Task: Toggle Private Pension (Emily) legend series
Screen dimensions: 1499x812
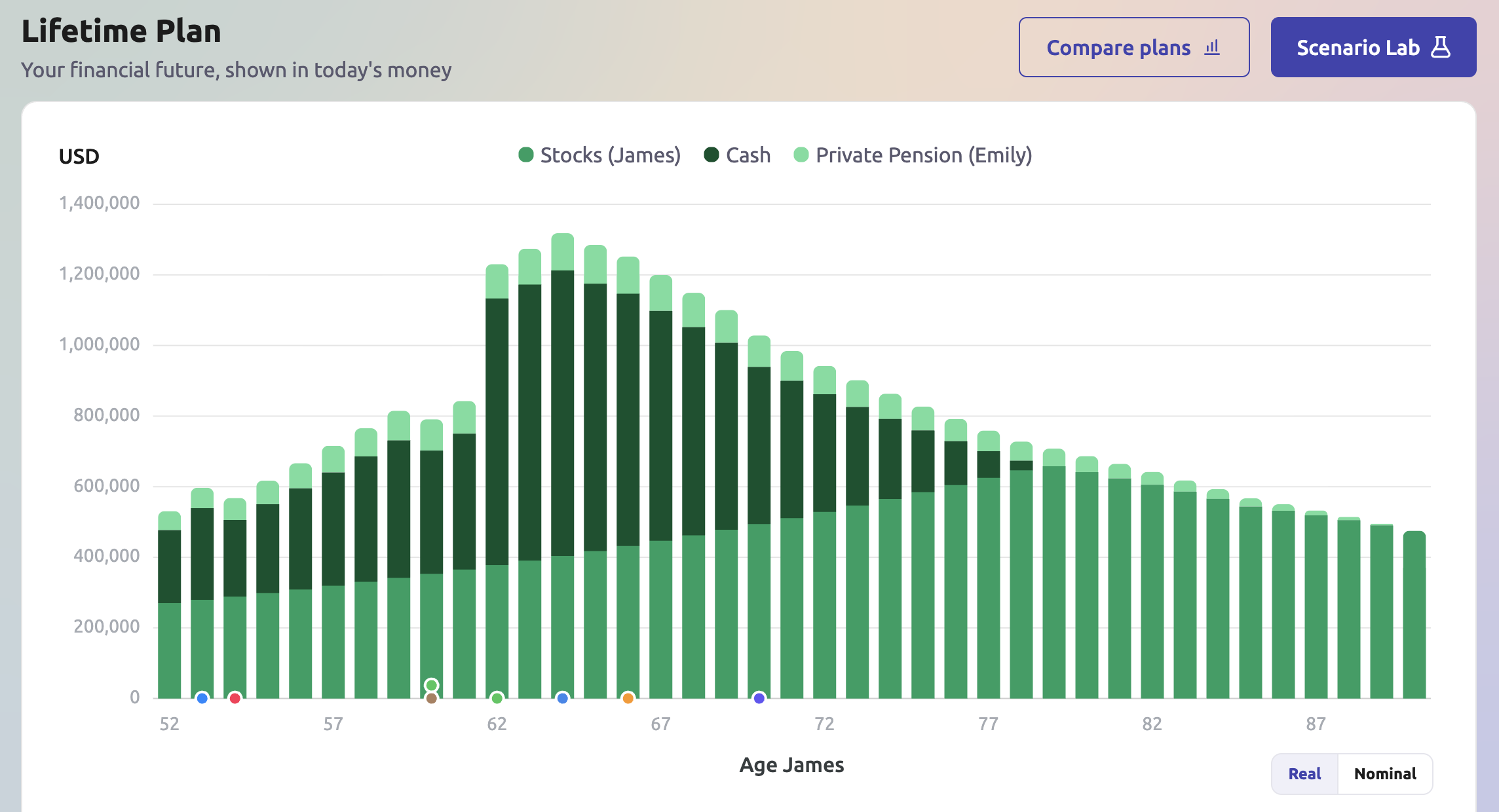Action: pos(913,155)
